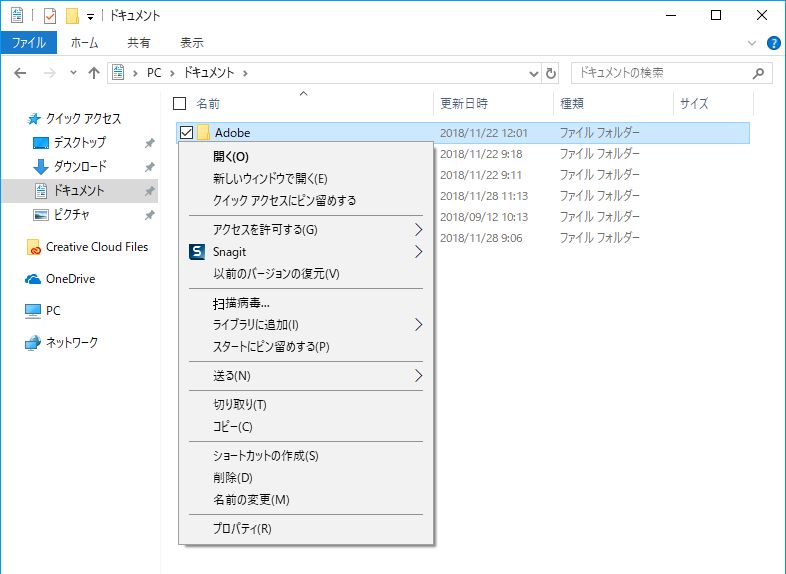
Task: Toggle the select-all checkbox in header
Action: pyautogui.click(x=179, y=103)
